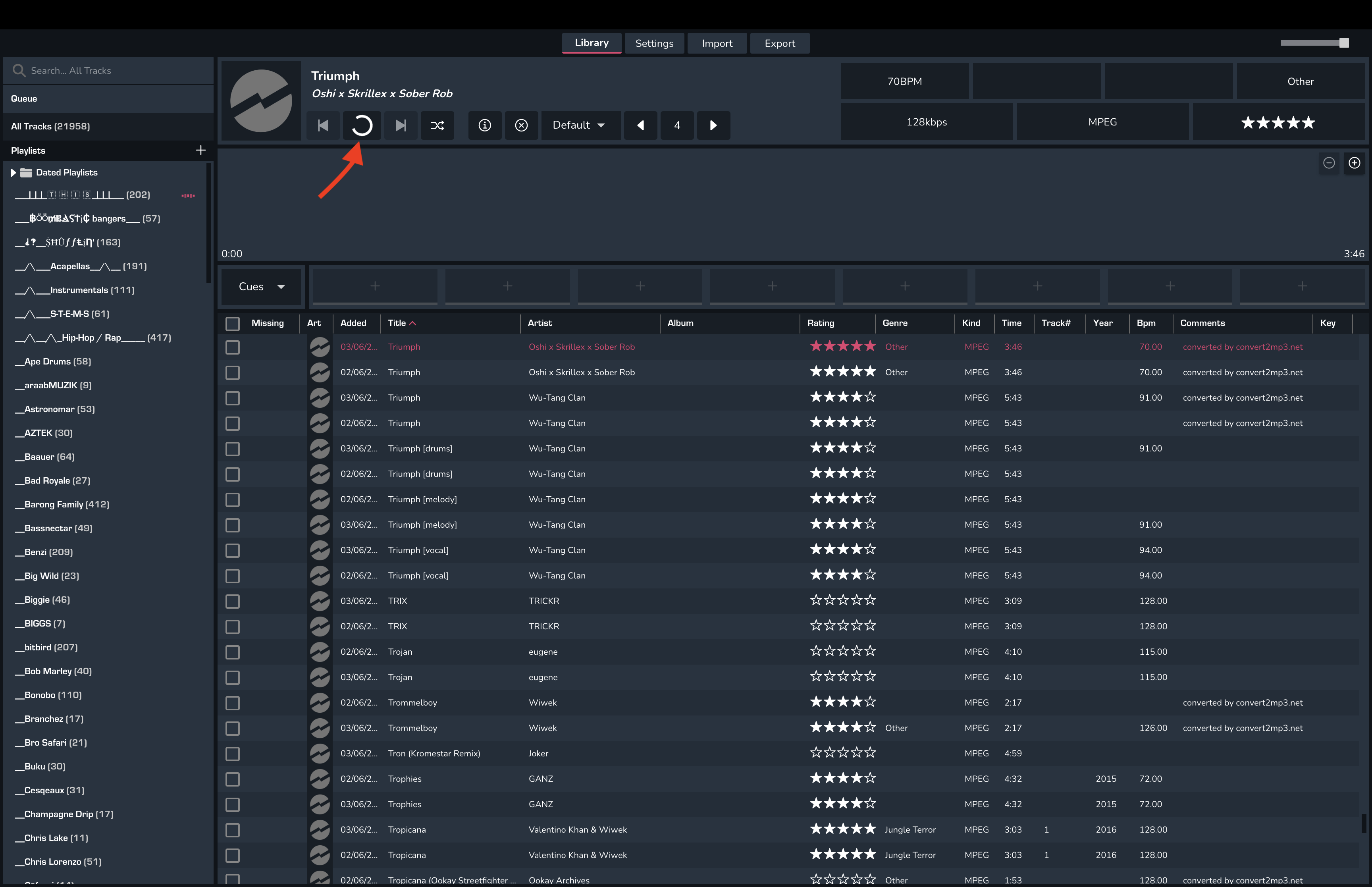Screen dimensions: 1372x887
Task: Zoom in the waveform with the plus icon
Action: click(1354, 163)
